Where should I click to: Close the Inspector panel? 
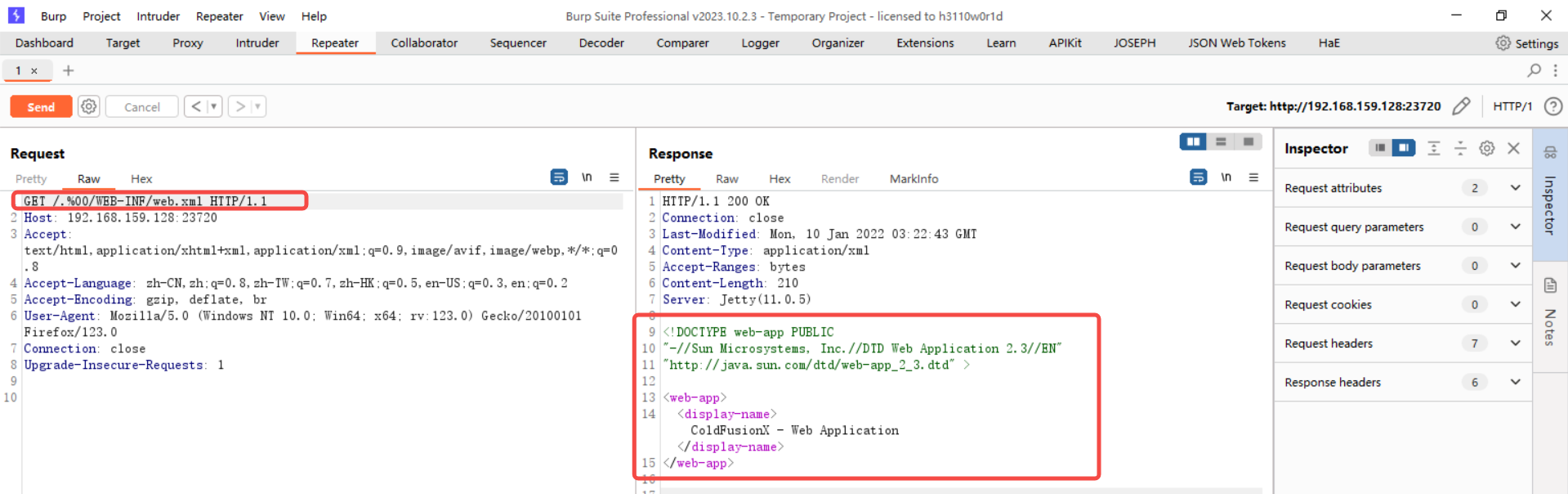coord(1513,148)
